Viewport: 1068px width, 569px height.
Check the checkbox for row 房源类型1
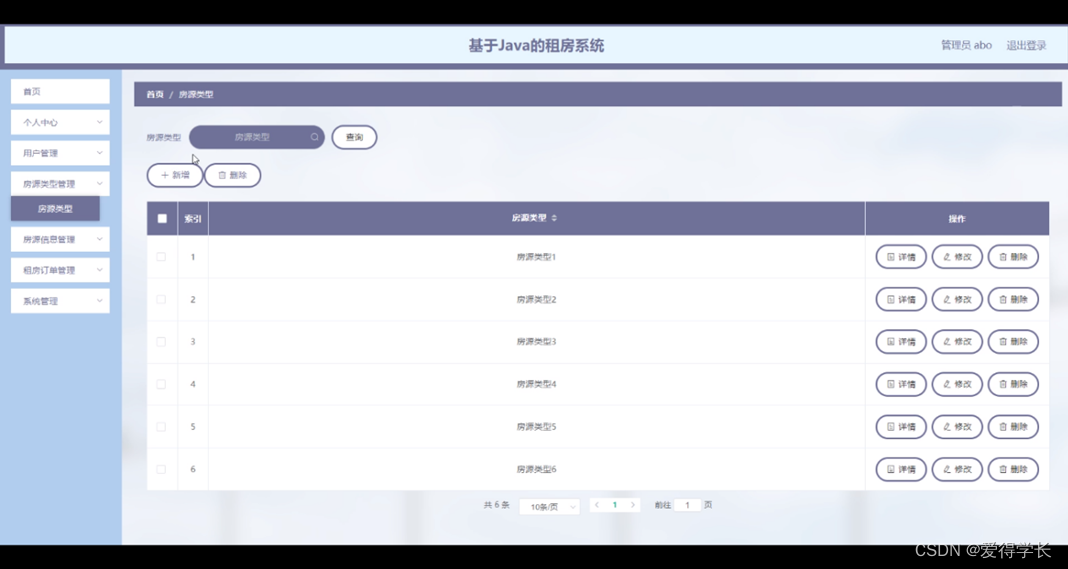click(x=161, y=257)
